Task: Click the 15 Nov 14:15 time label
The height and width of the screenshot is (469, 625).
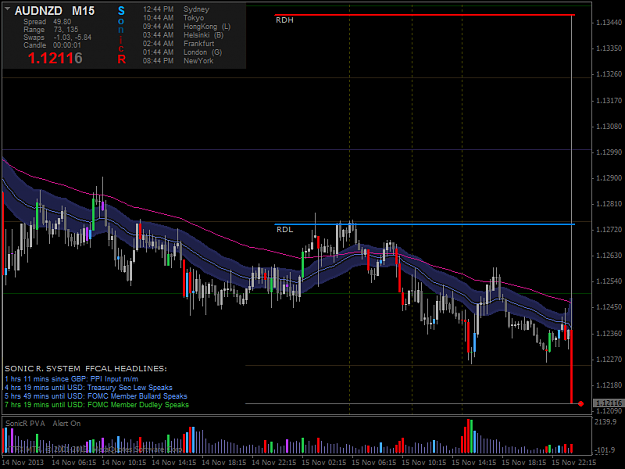Action: tap(474, 463)
